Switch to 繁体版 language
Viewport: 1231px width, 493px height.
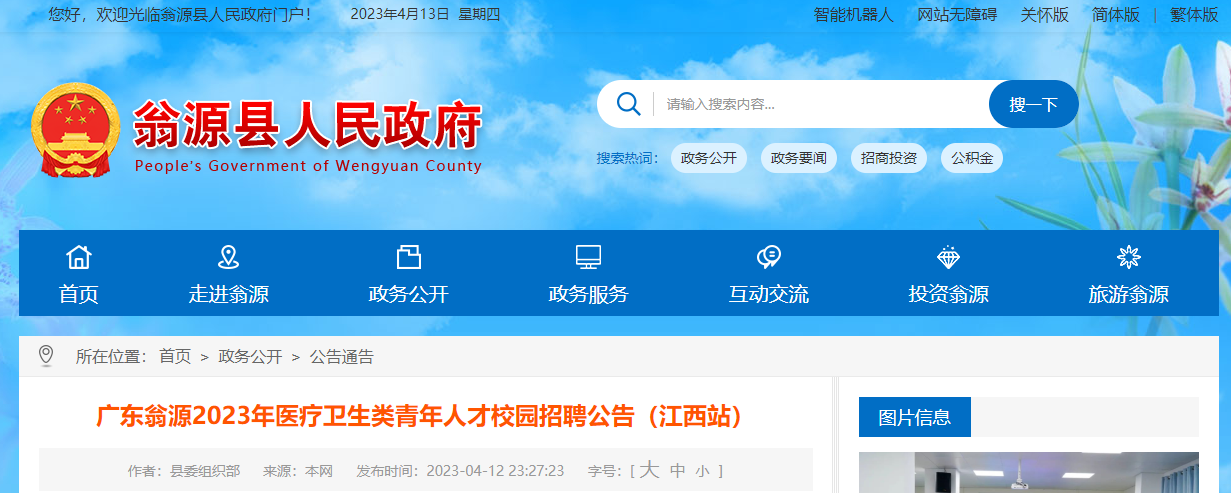click(1195, 15)
